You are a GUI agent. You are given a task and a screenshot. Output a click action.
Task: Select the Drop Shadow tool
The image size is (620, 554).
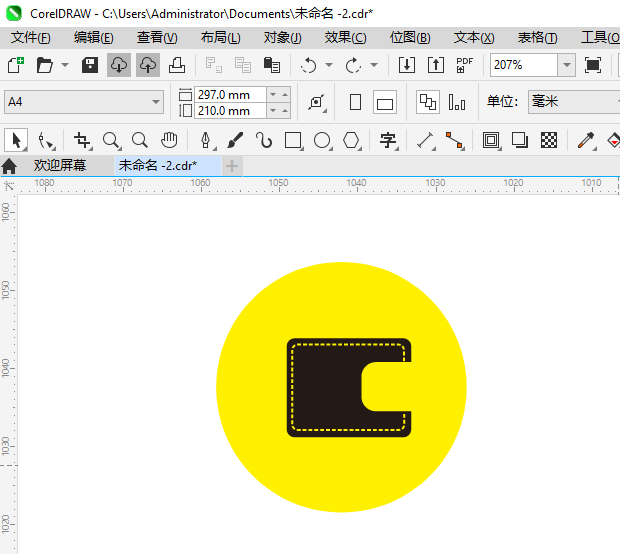(520, 140)
